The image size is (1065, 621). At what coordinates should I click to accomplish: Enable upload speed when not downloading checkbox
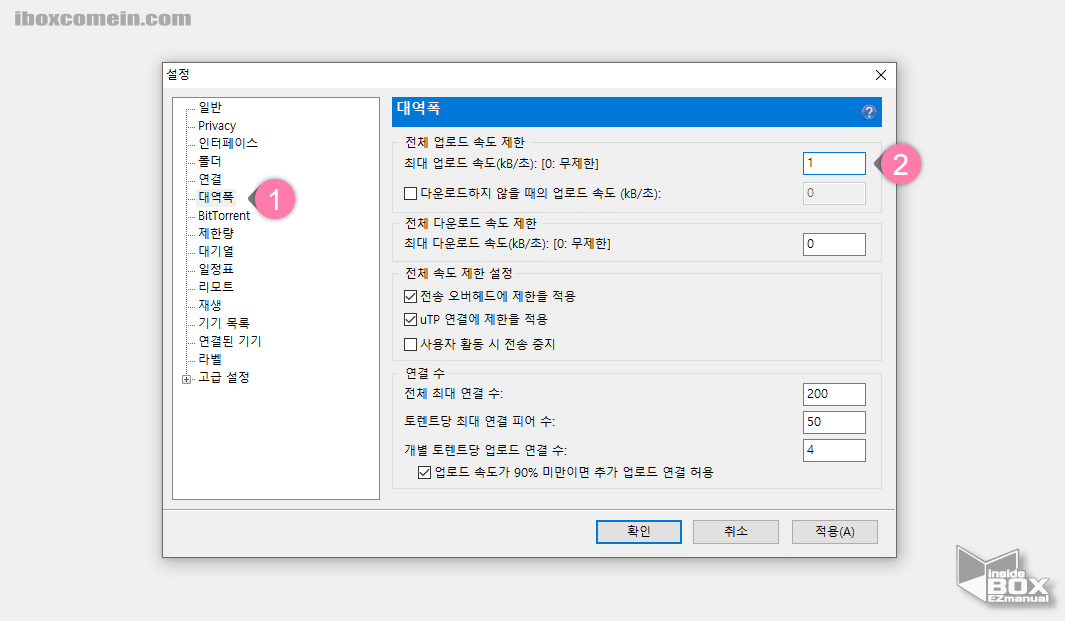(x=412, y=191)
